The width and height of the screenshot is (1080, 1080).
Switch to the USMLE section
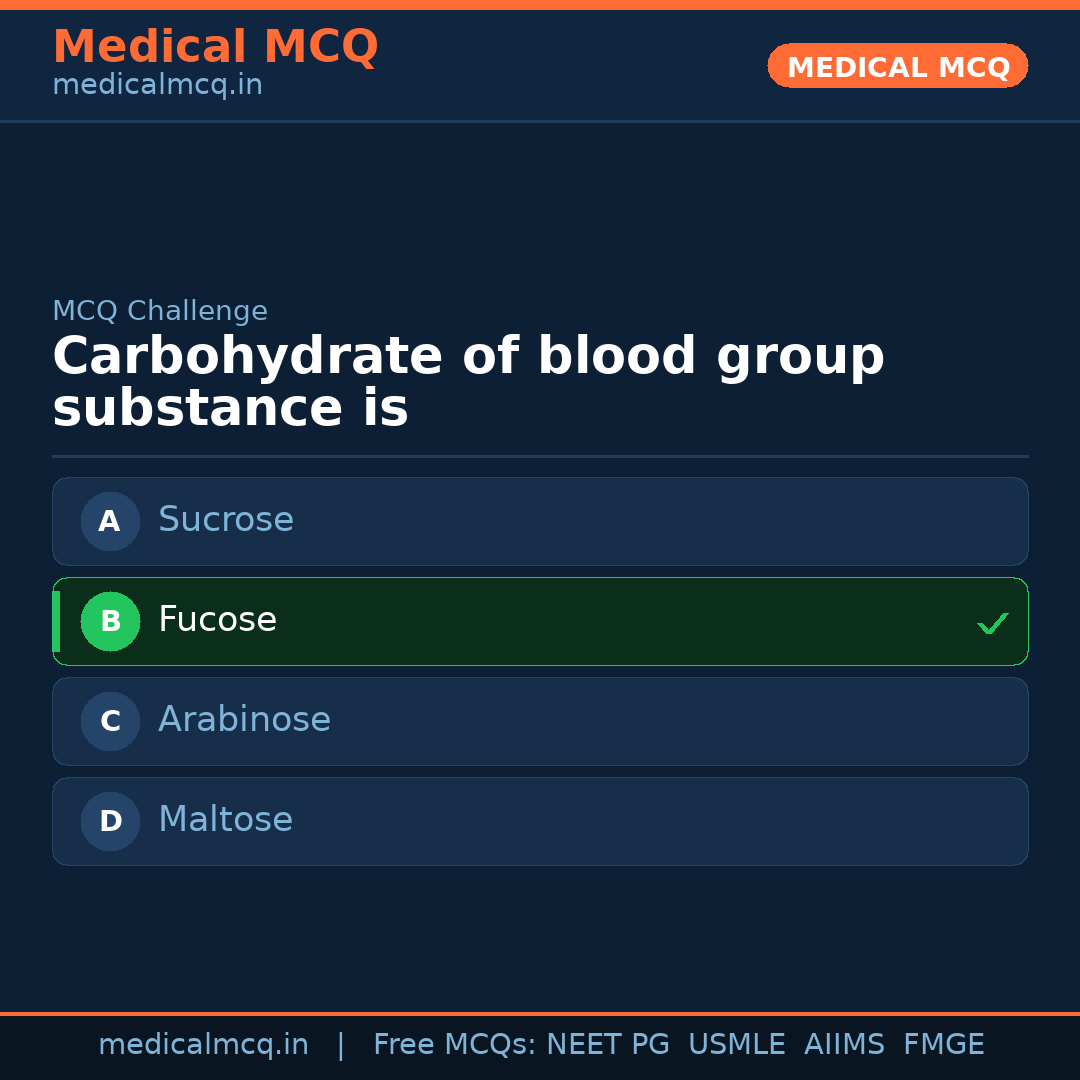click(737, 1043)
